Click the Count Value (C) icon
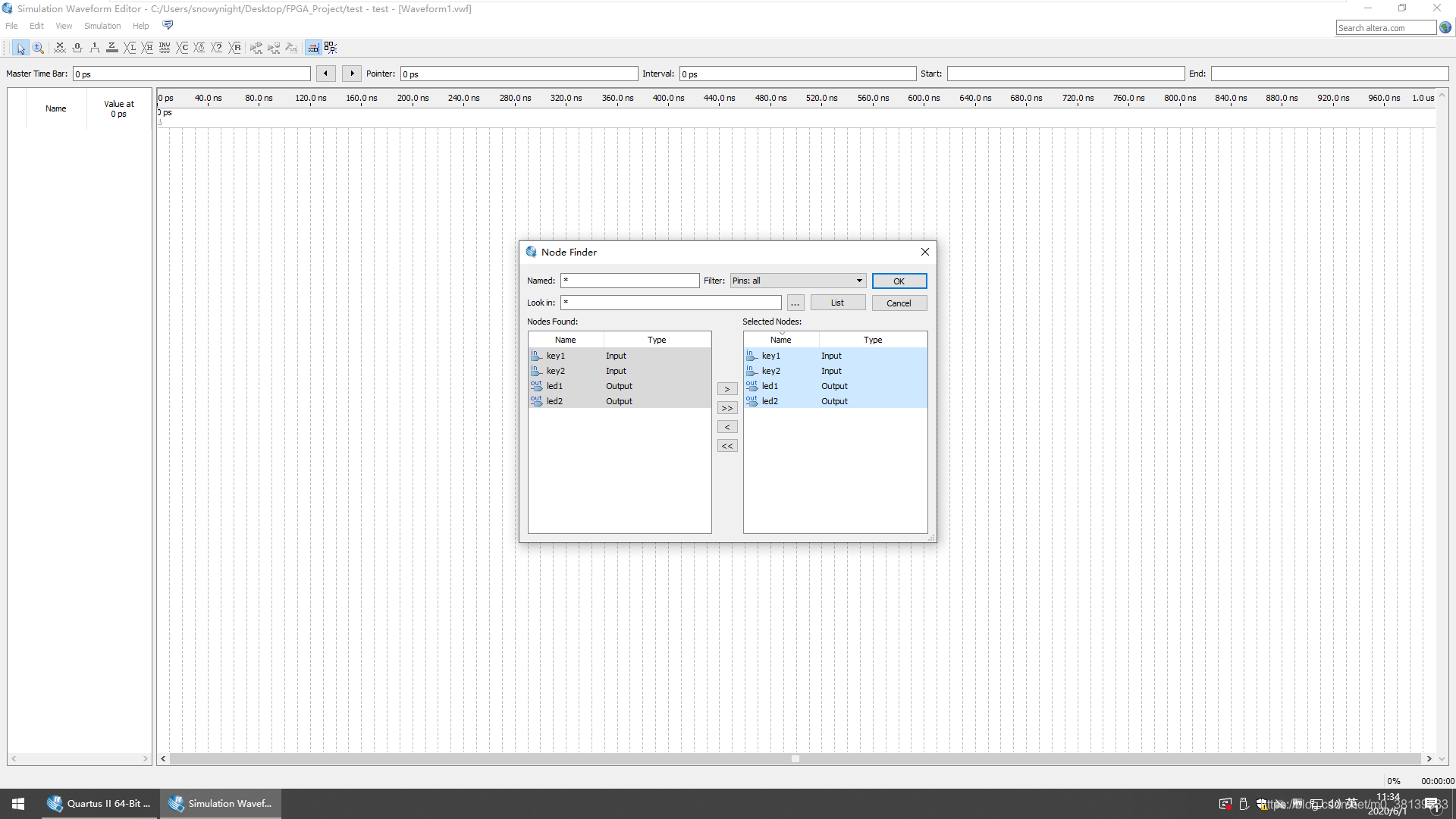1456x819 pixels. tap(183, 48)
